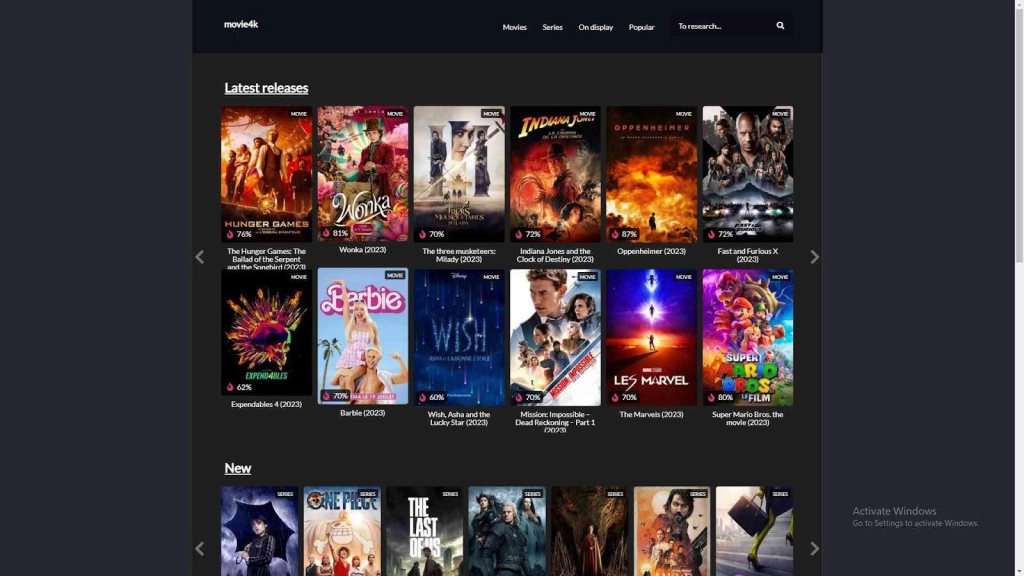Open The three musketeers: Milady poster
Screen dimensions: 1024x576
(x=459, y=174)
